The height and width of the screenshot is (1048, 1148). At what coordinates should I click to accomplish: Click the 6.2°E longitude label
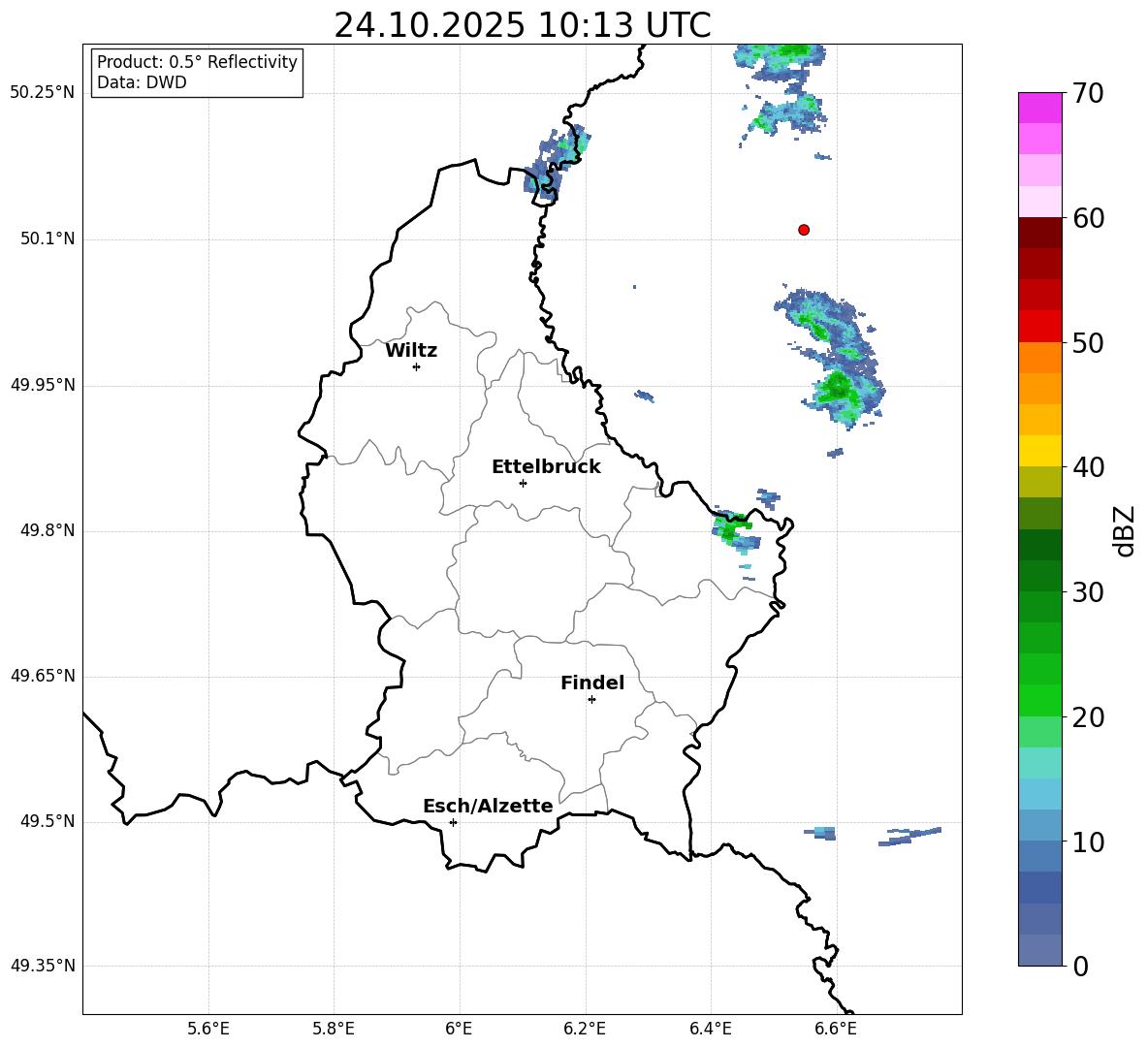[585, 1029]
